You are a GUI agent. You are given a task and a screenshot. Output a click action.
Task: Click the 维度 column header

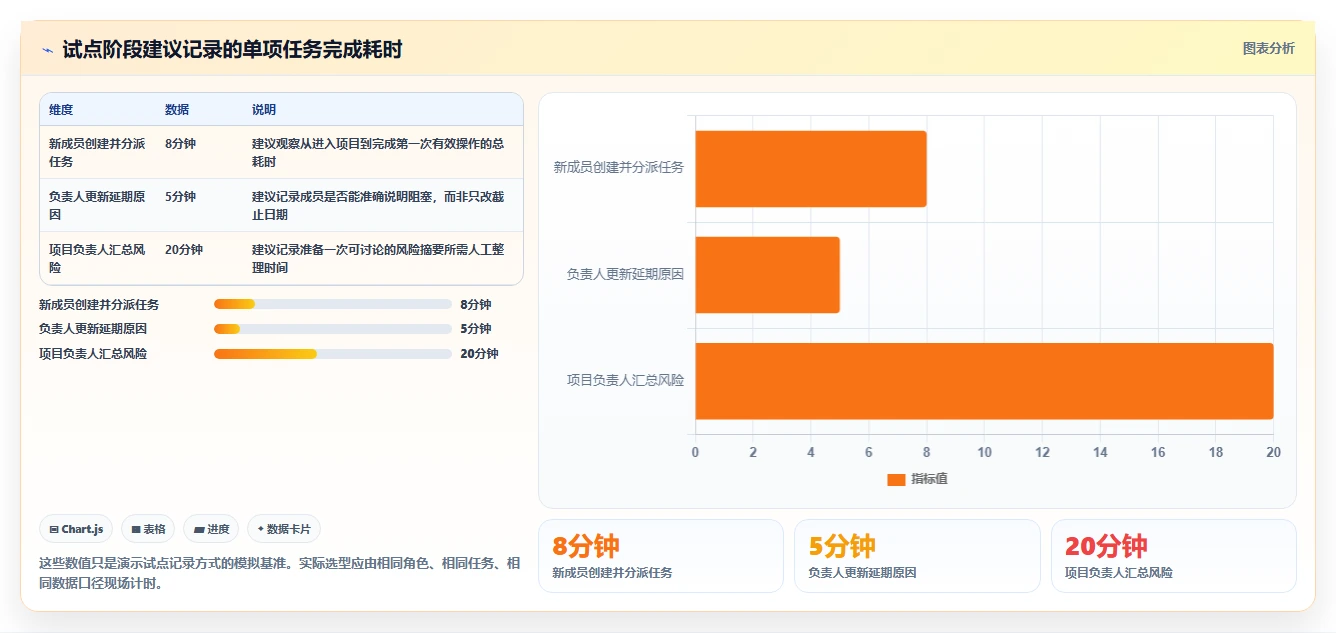tap(61, 110)
